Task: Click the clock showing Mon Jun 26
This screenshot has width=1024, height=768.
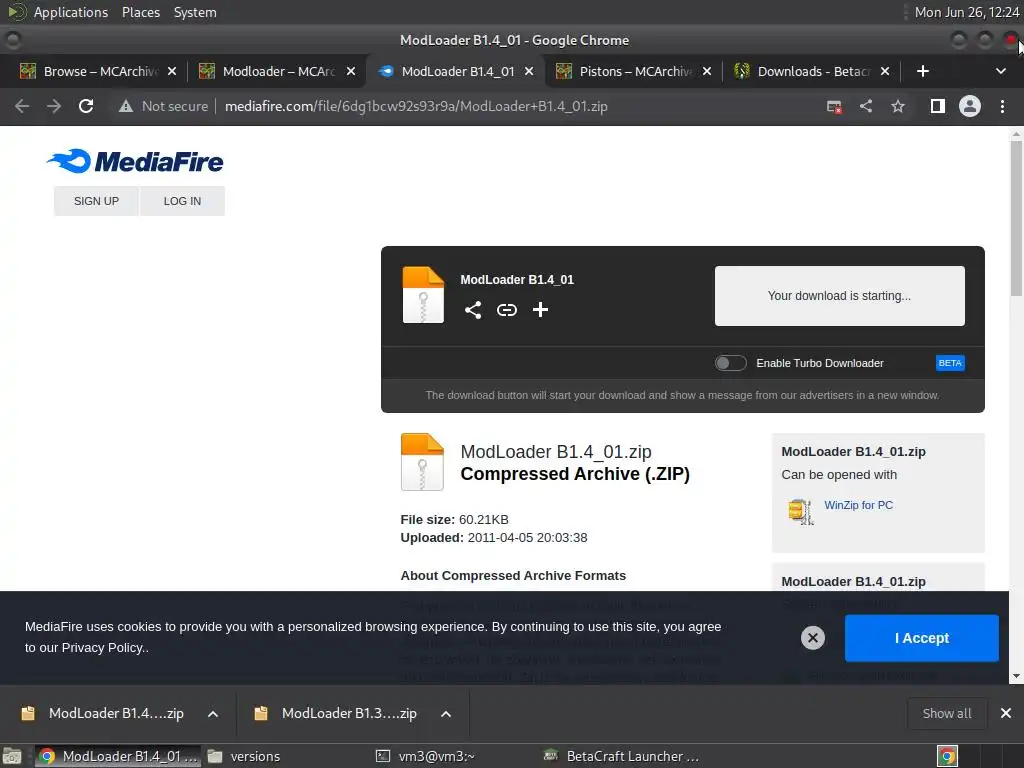Action: (967, 12)
